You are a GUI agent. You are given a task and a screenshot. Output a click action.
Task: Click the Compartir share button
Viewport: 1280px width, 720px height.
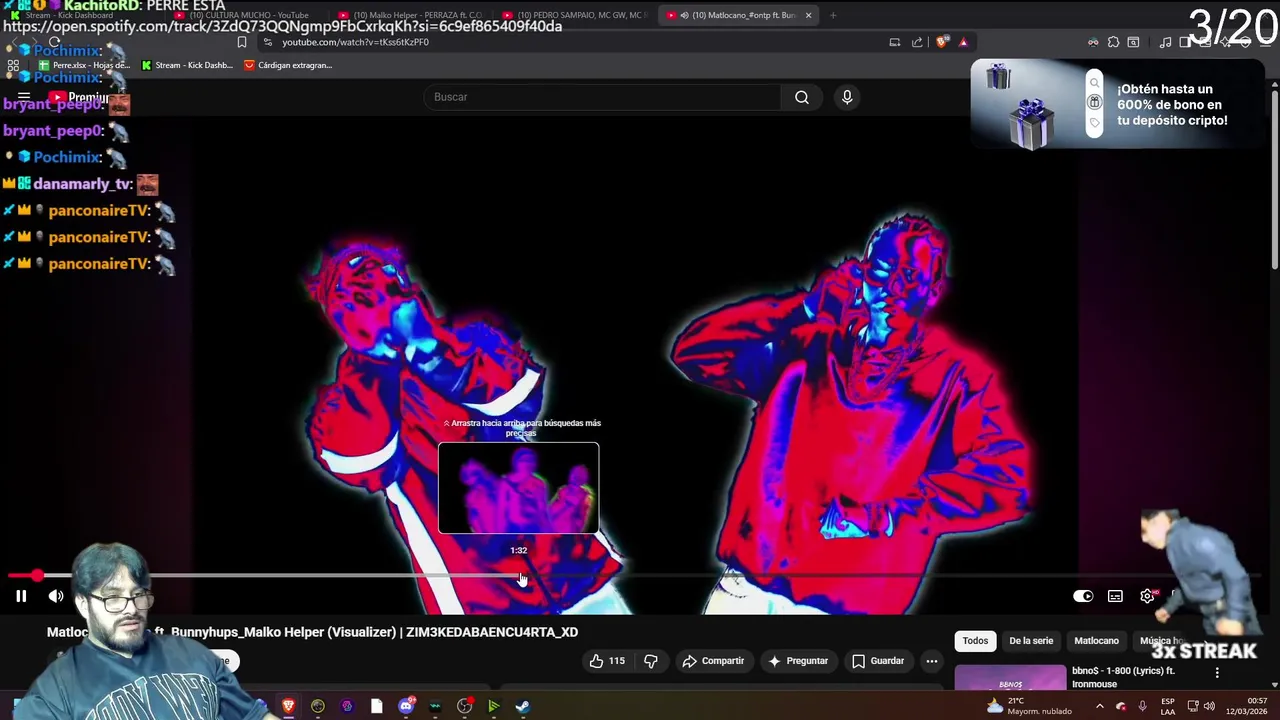coord(713,661)
